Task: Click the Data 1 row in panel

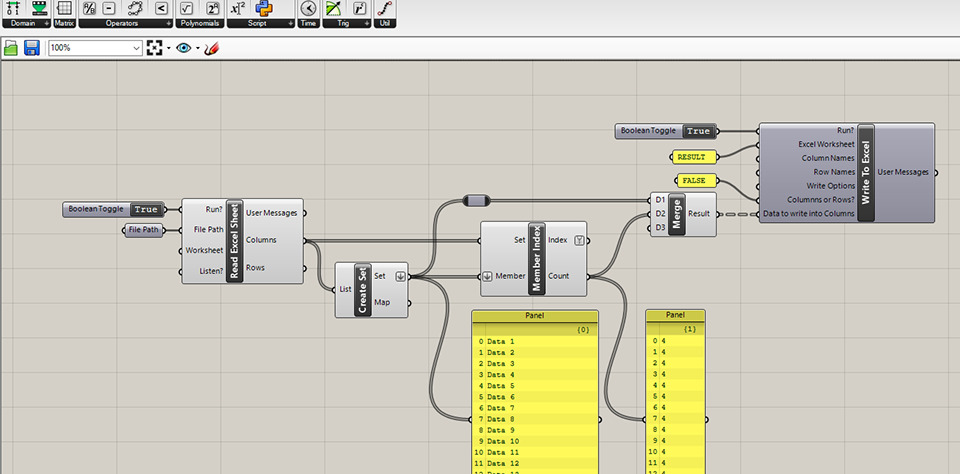Action: point(534,342)
